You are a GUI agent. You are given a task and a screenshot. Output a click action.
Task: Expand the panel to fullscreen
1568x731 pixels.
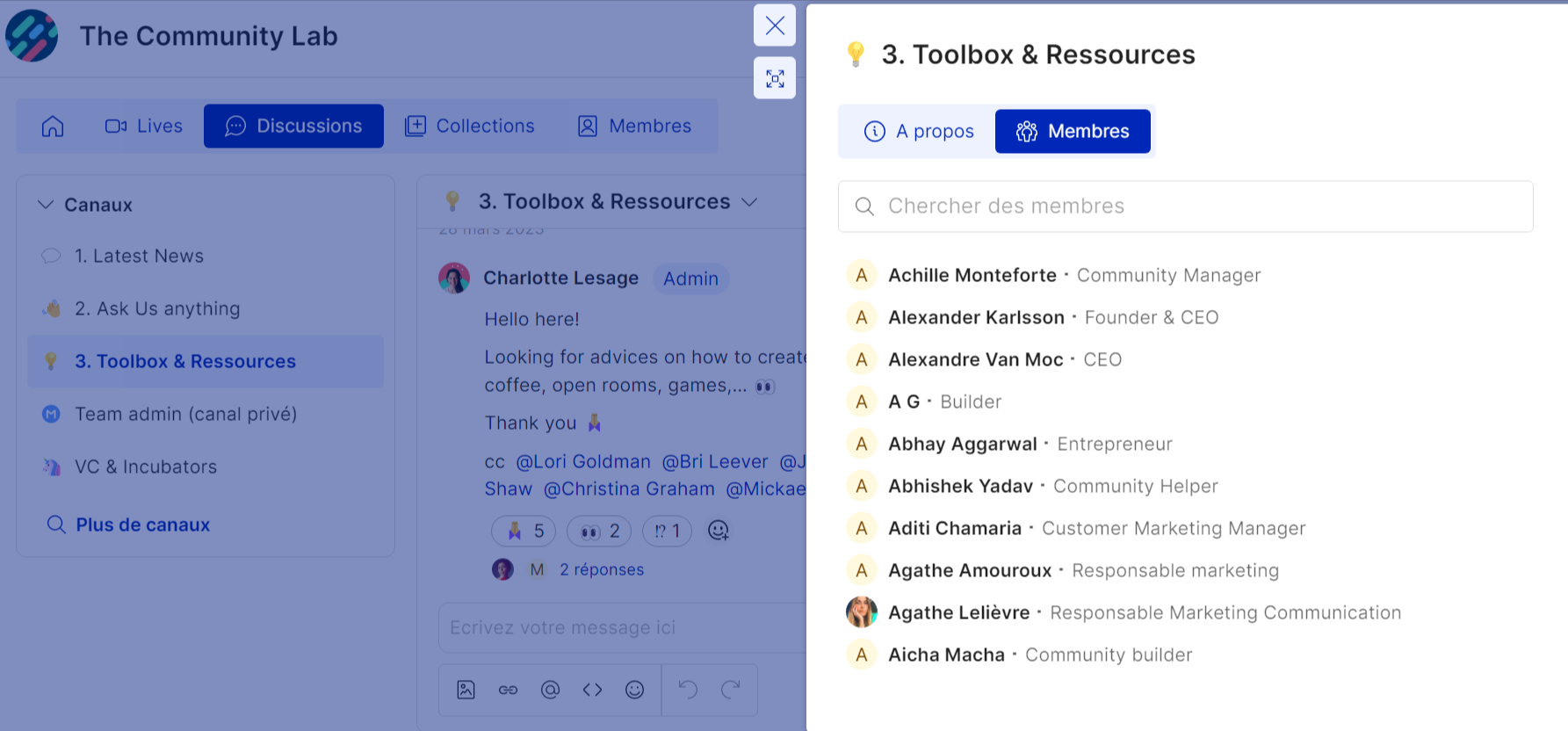(x=775, y=78)
